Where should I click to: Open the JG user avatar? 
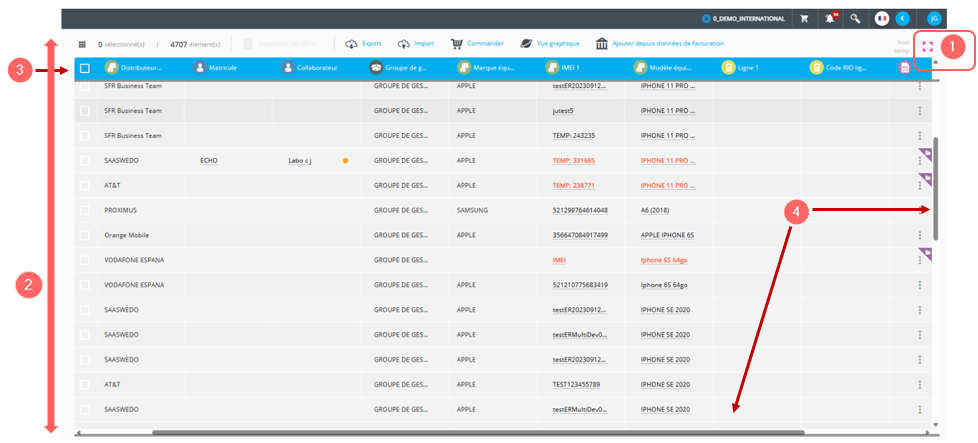(934, 18)
